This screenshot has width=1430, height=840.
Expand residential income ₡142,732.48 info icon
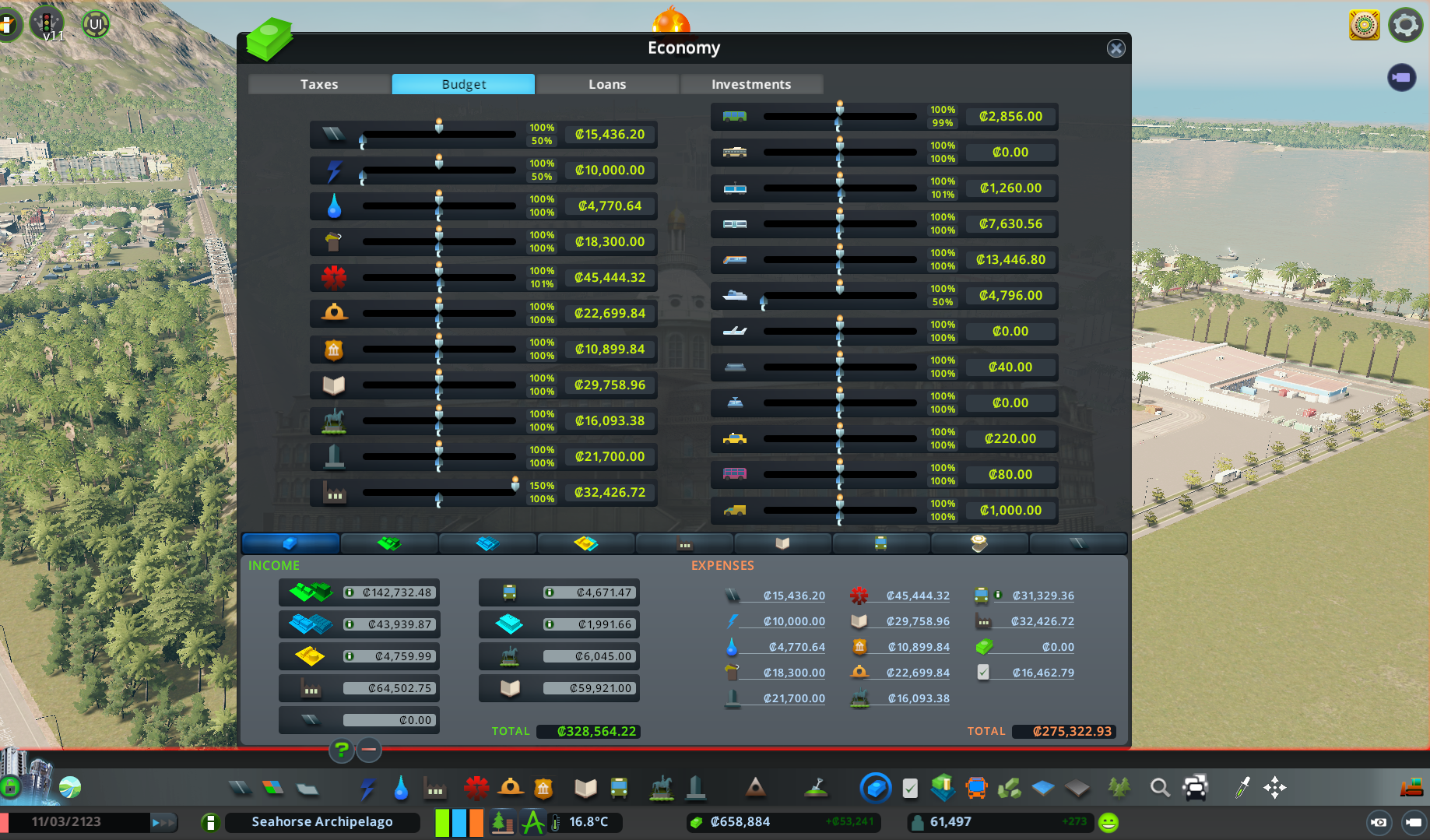[350, 592]
